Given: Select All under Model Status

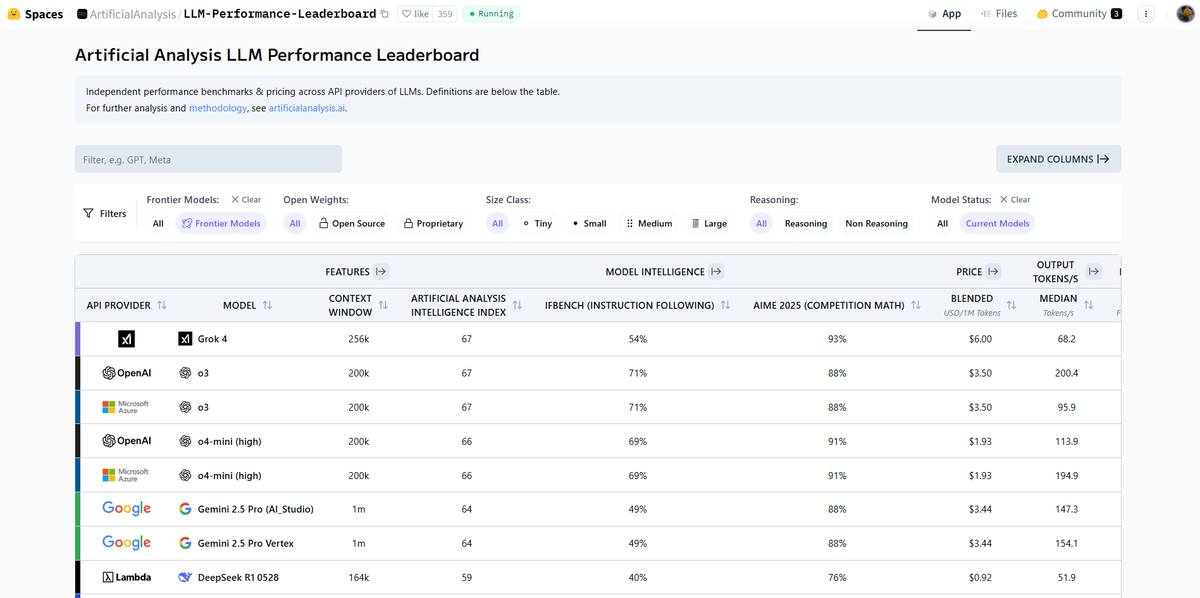Looking at the screenshot, I should click(942, 223).
